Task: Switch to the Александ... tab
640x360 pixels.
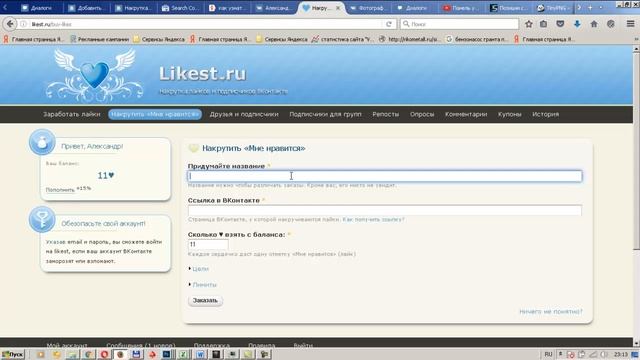Action: tap(273, 8)
